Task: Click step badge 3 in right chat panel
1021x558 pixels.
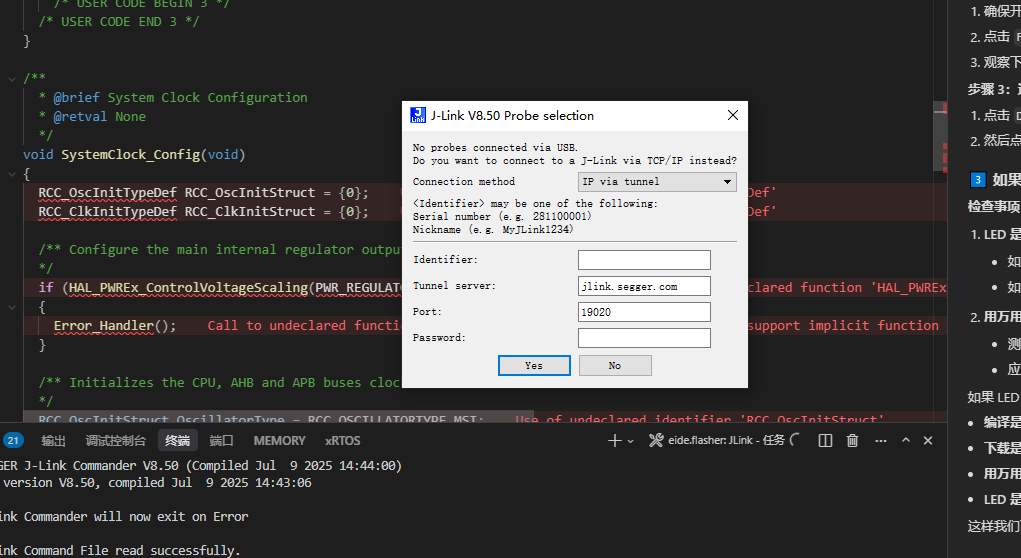Action: pos(977,180)
